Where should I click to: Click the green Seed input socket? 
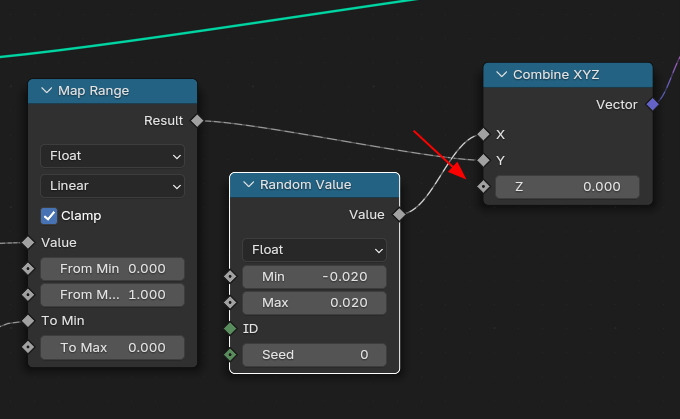[230, 355]
